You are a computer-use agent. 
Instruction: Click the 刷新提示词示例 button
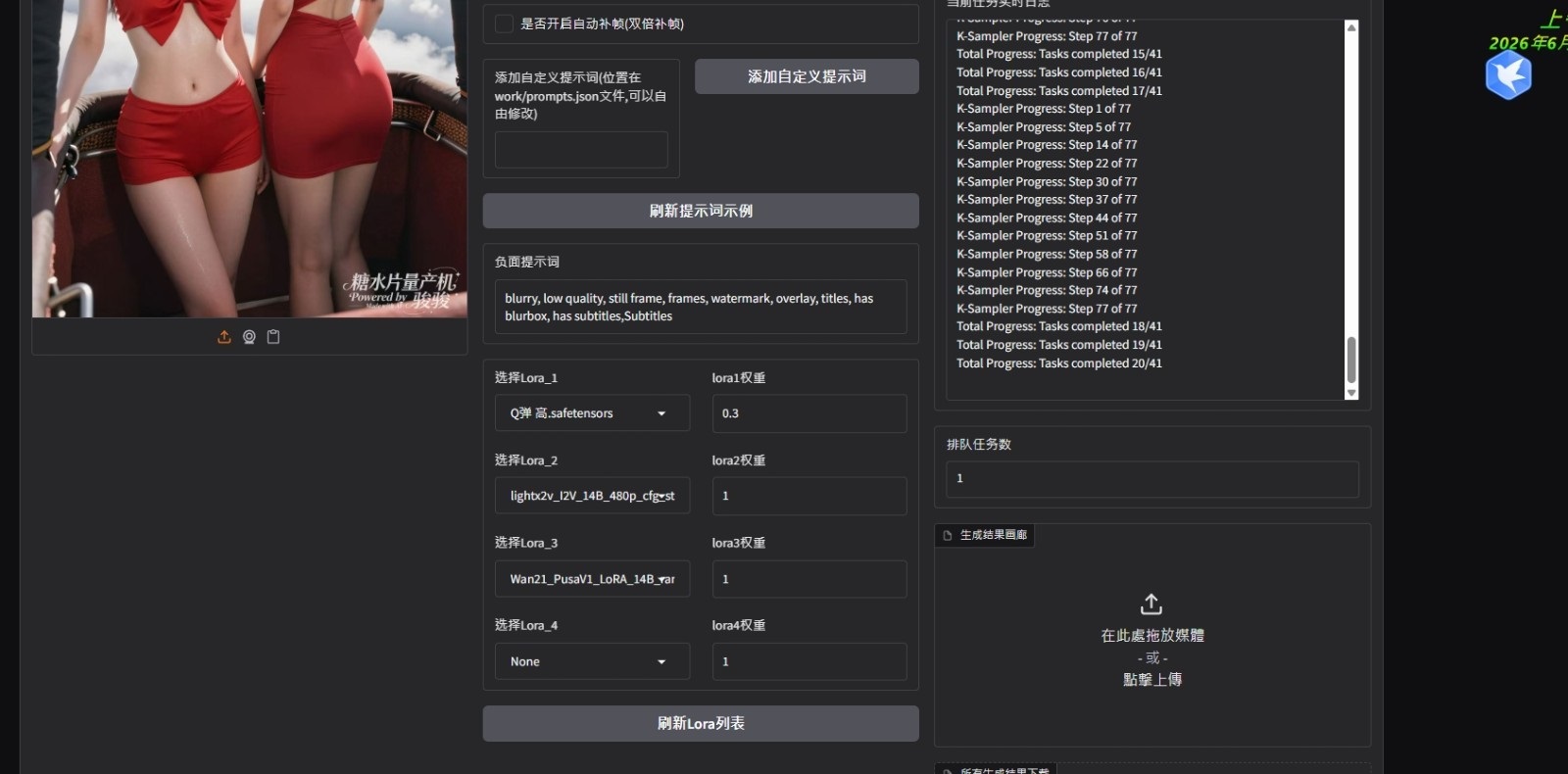[x=701, y=211]
